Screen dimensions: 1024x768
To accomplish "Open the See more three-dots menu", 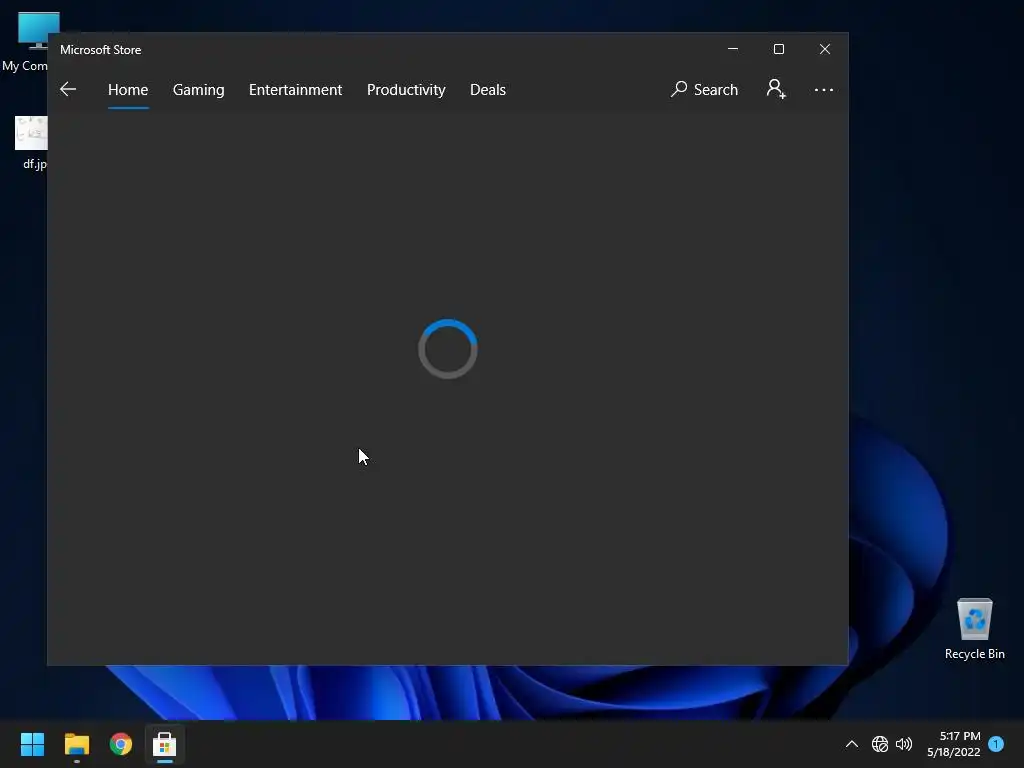I will point(824,89).
